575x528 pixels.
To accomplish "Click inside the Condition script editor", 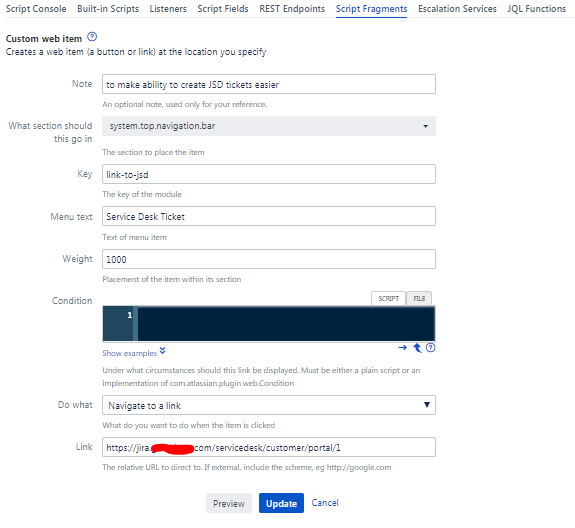I will coord(286,324).
